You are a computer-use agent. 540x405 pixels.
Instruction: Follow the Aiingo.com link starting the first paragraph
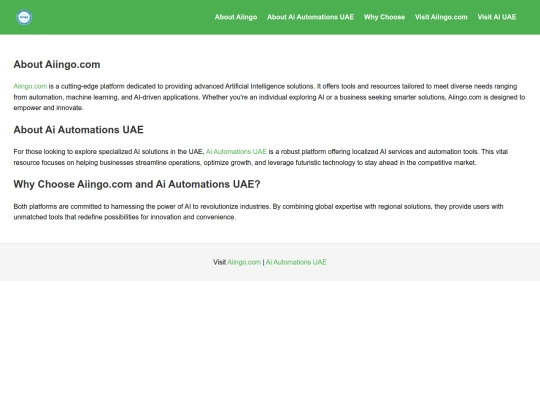click(x=30, y=86)
